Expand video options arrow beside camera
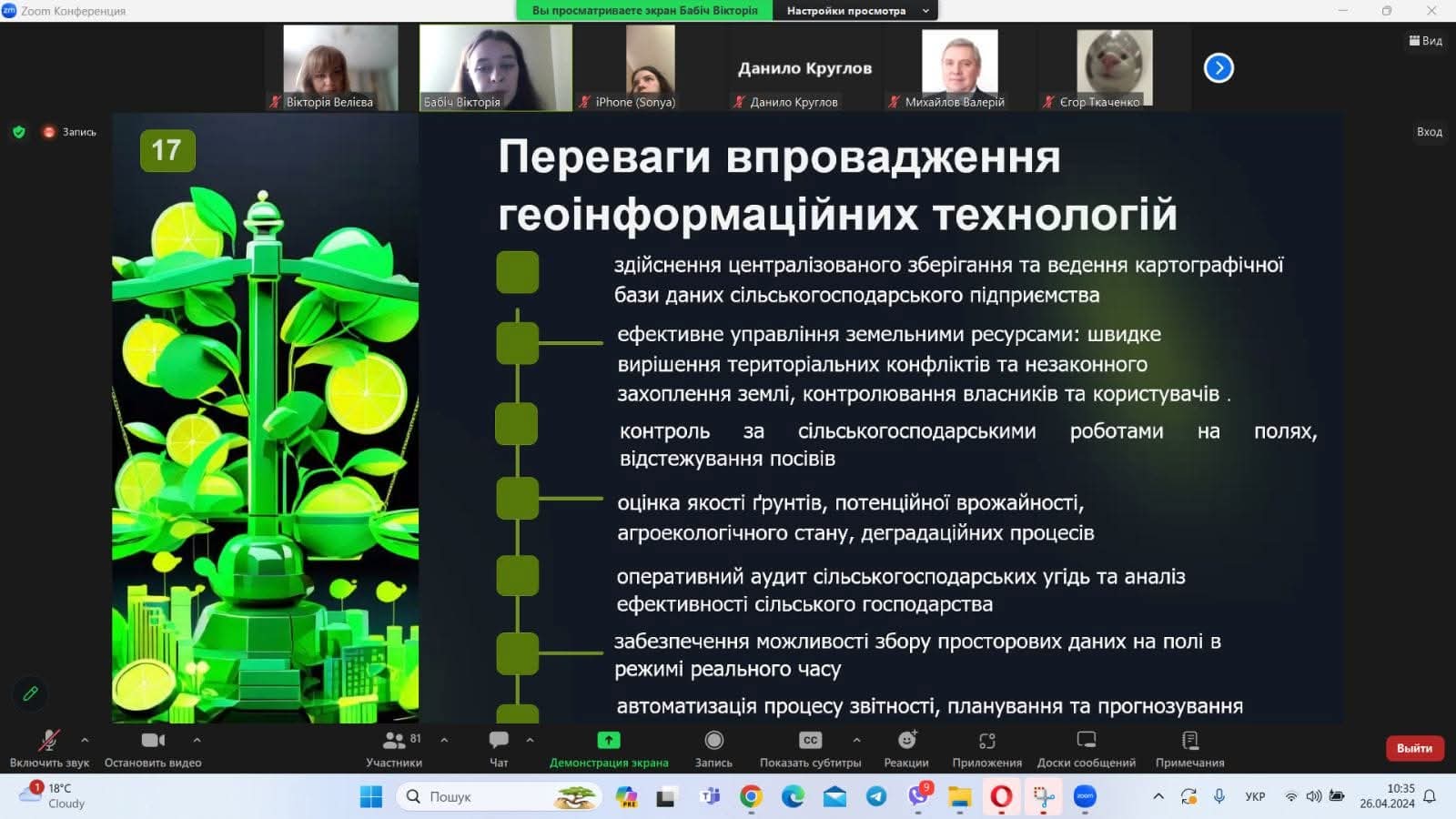The image size is (1456, 819). click(x=197, y=740)
